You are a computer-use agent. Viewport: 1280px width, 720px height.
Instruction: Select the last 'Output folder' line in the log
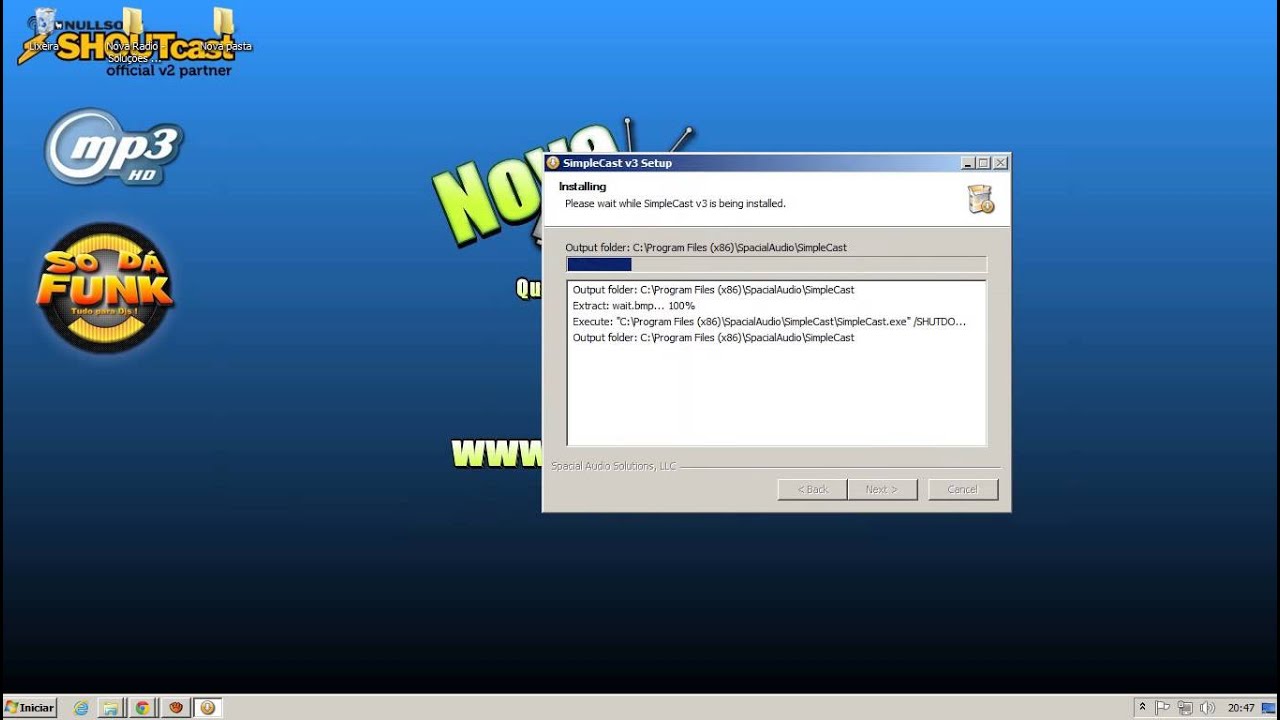[x=714, y=337]
